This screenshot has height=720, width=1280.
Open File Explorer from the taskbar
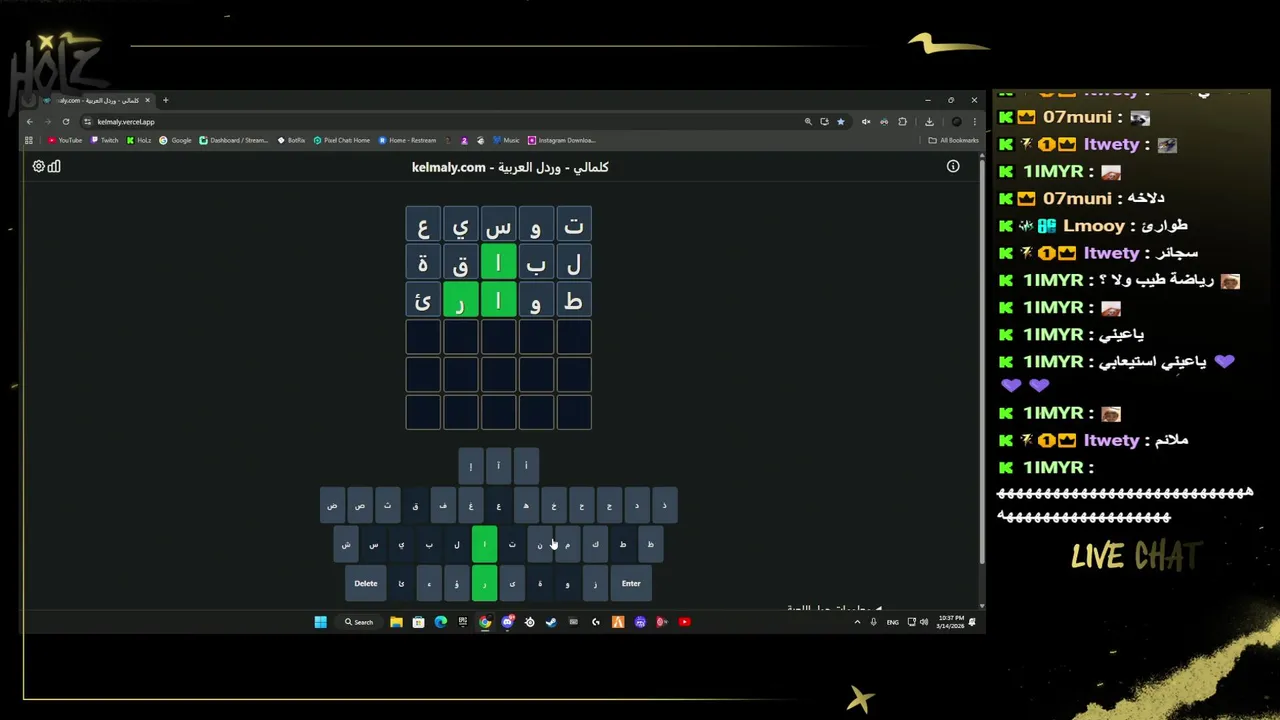click(x=396, y=622)
